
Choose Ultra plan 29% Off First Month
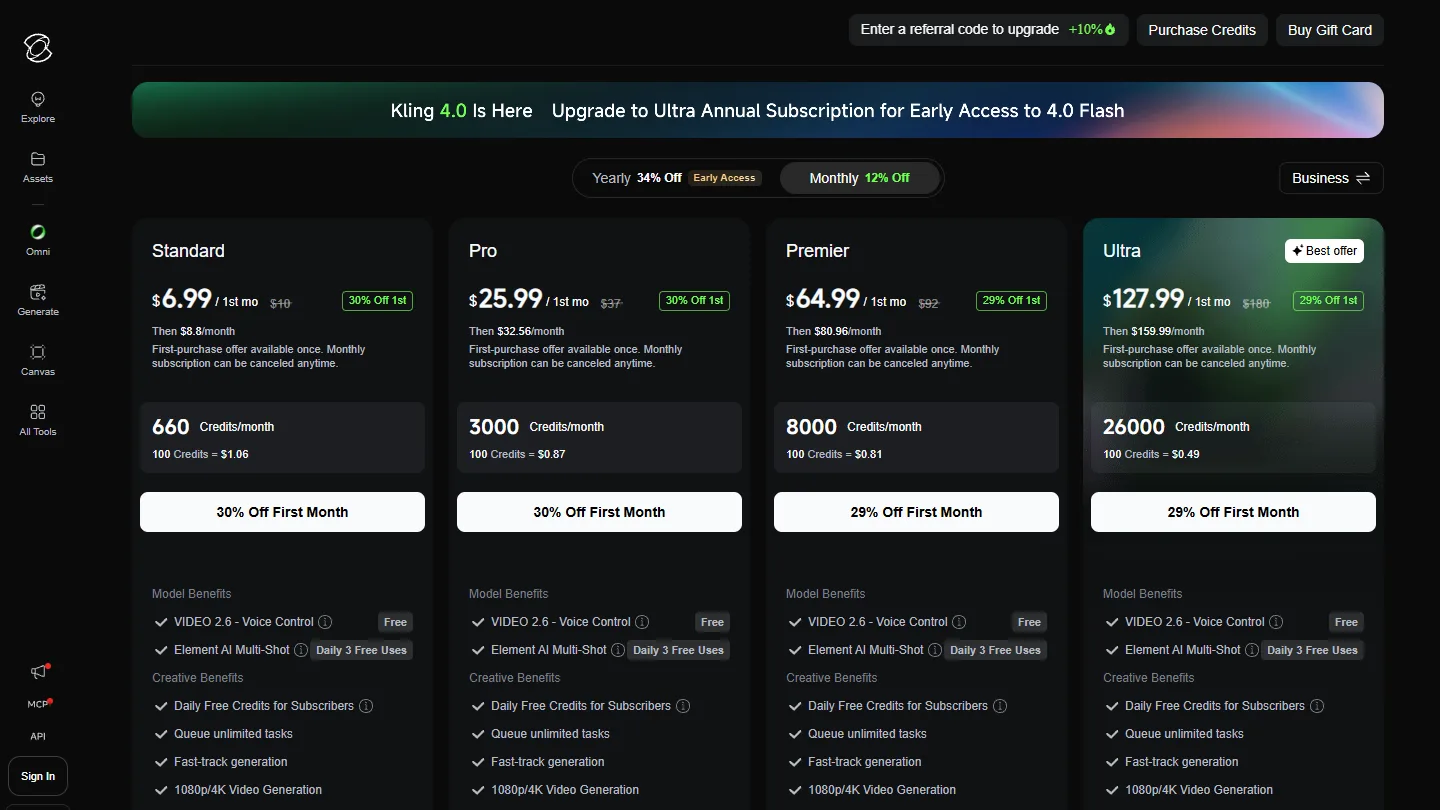coord(1233,512)
